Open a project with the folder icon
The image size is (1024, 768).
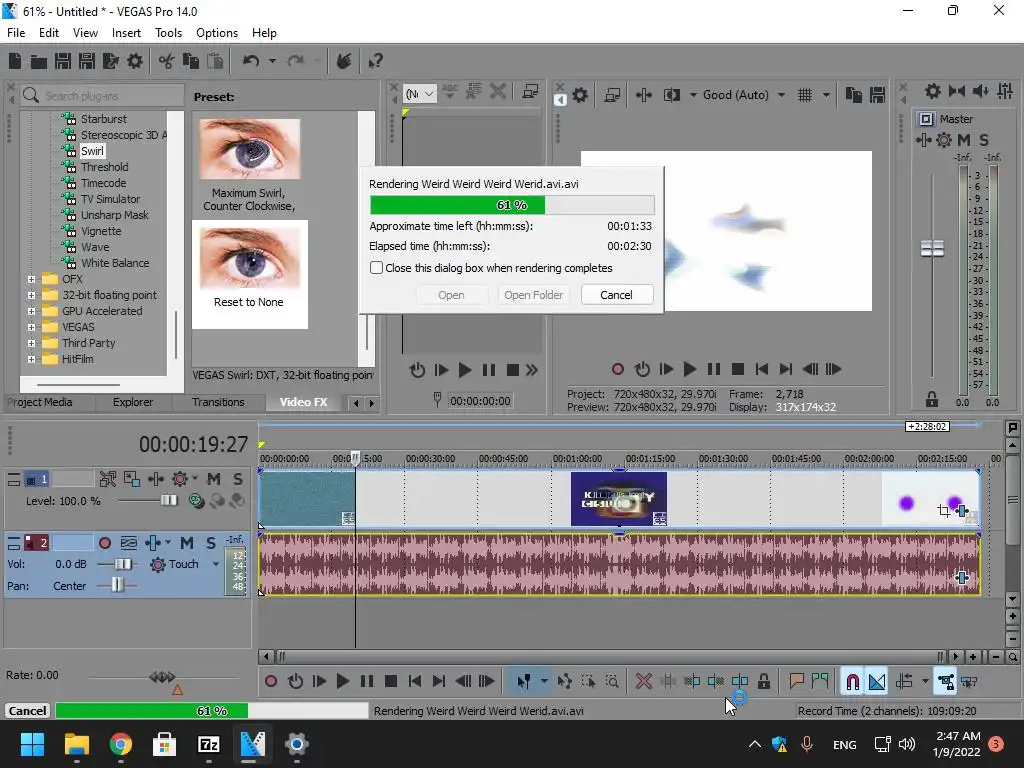[x=39, y=61]
